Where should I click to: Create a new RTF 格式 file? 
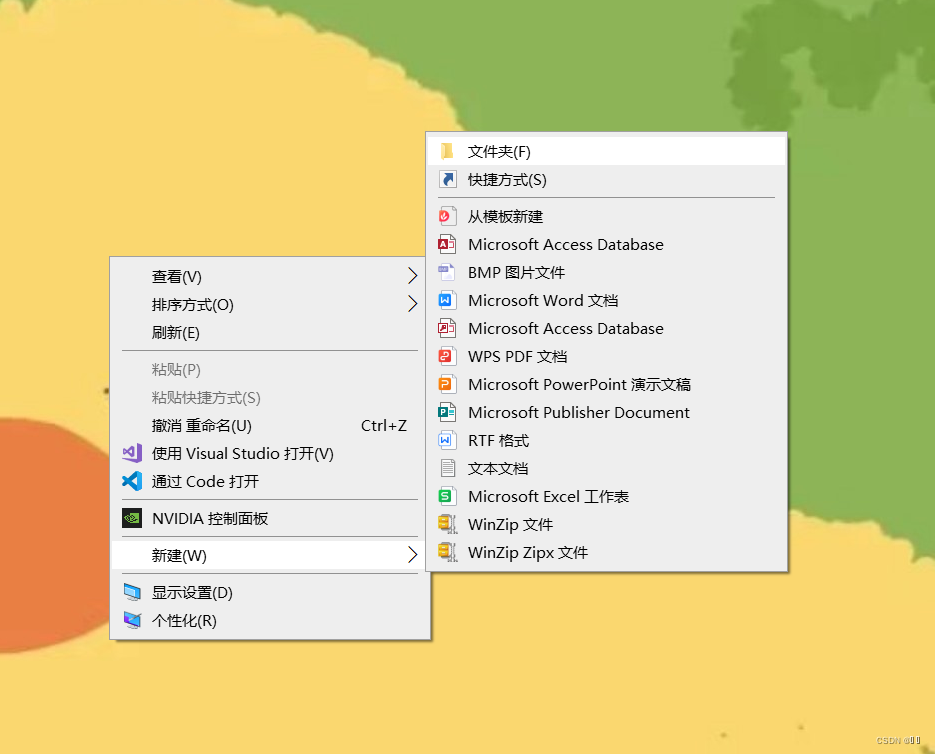point(607,440)
